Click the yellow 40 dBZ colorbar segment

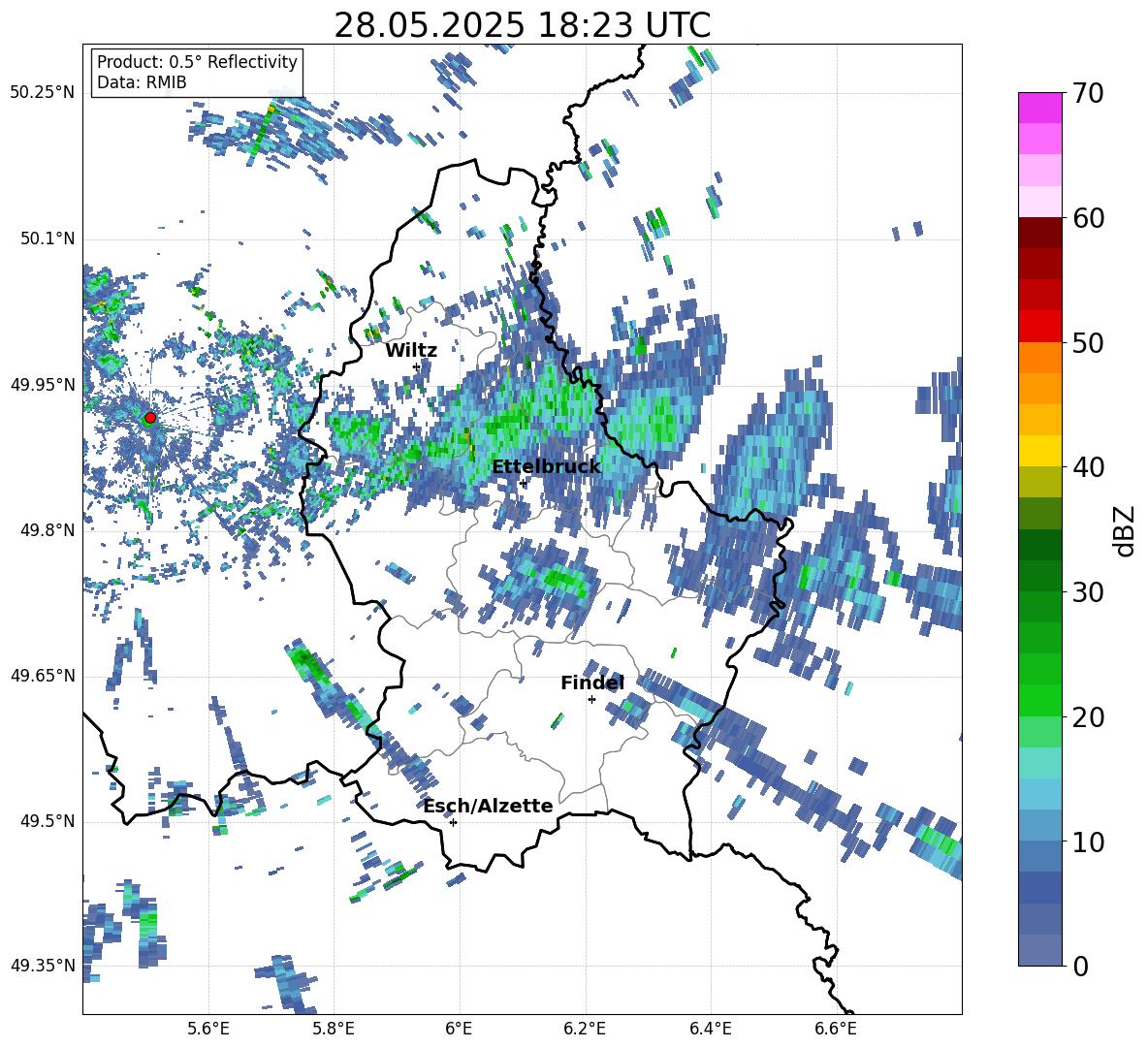click(x=1039, y=452)
